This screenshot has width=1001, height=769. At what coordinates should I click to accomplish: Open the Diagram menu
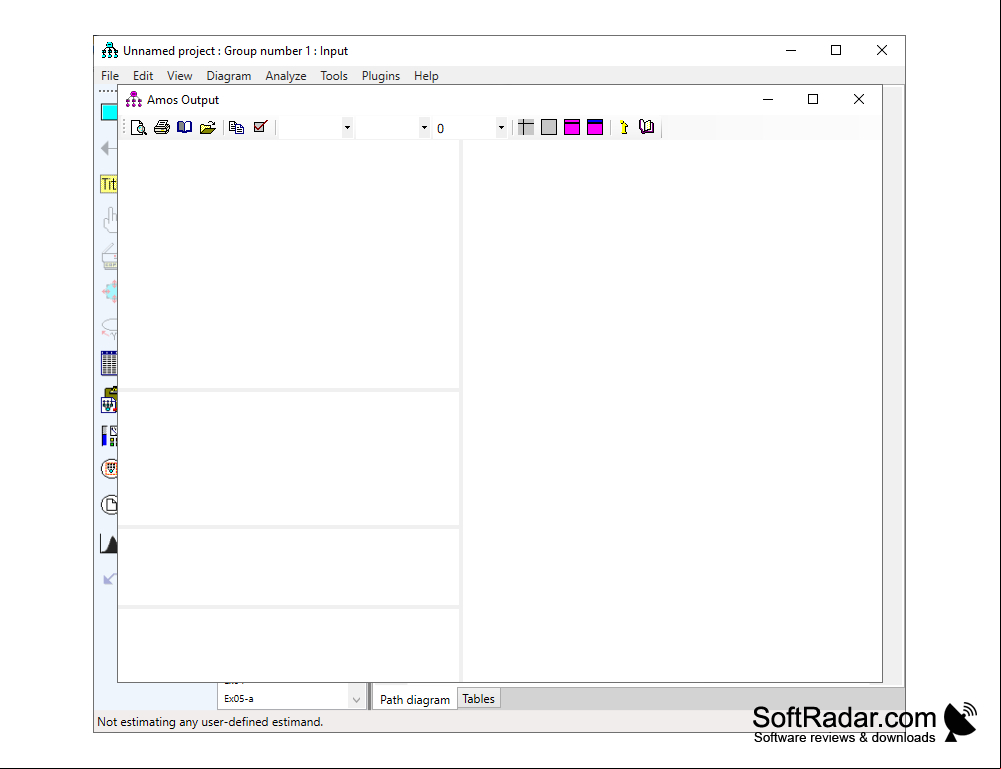tap(229, 76)
